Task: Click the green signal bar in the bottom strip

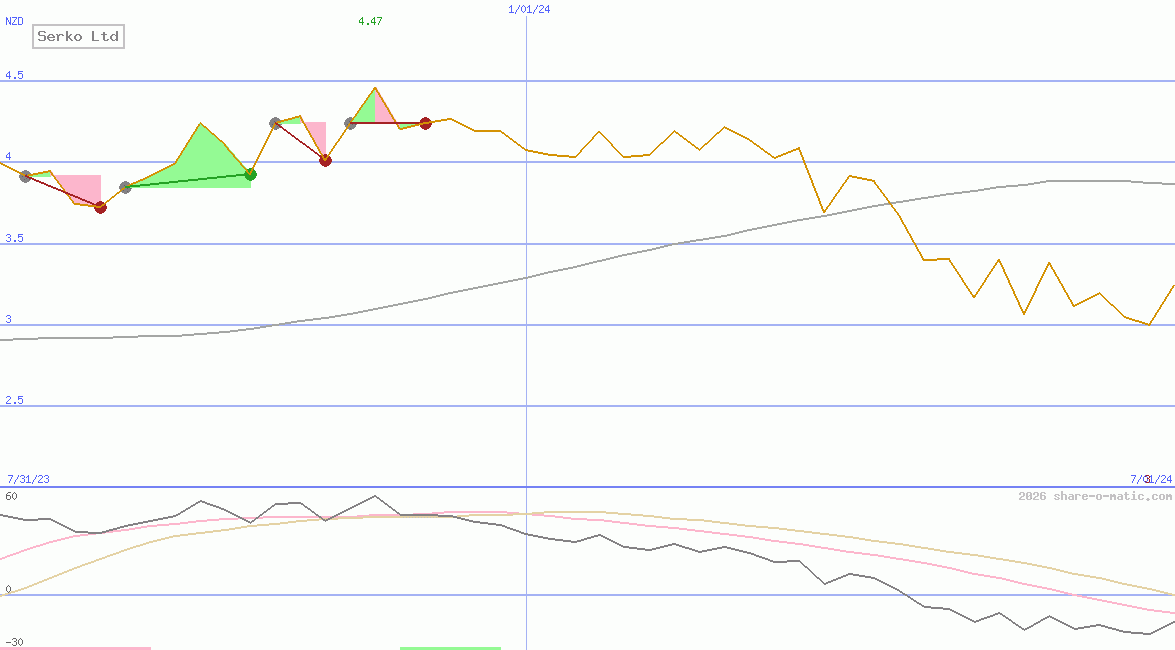Action: coord(450,648)
